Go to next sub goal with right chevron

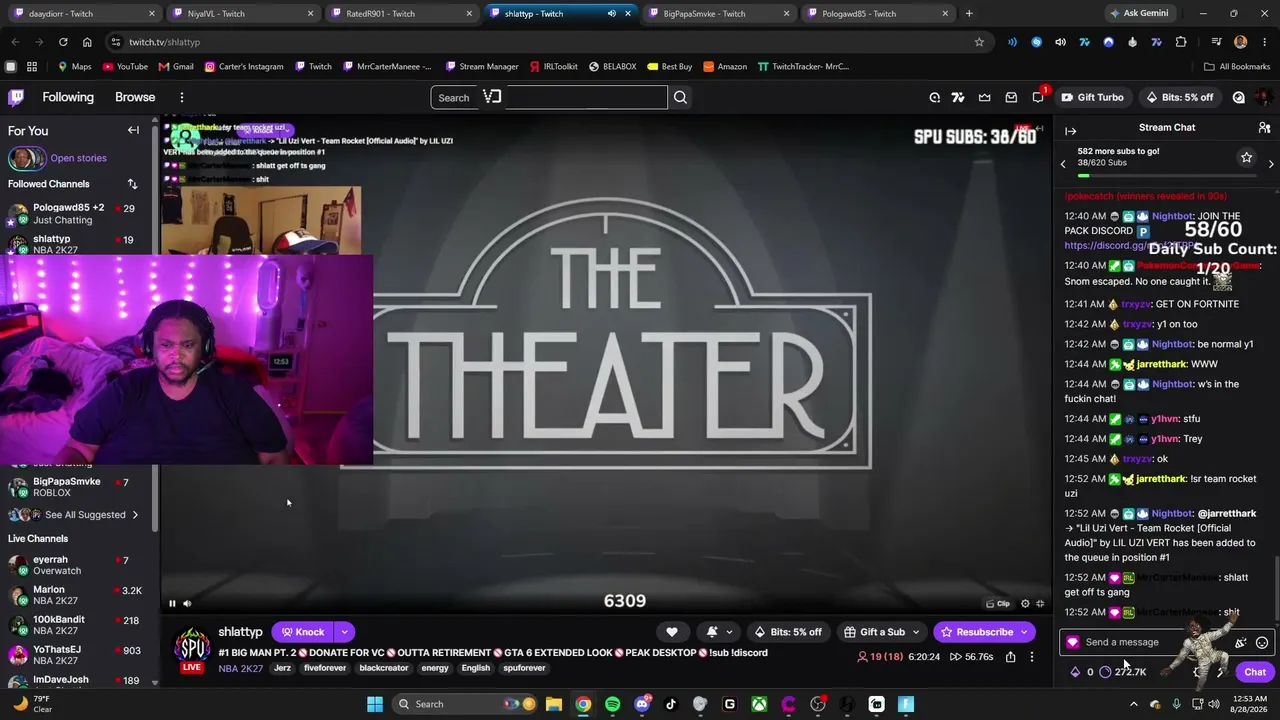tap(1271, 163)
